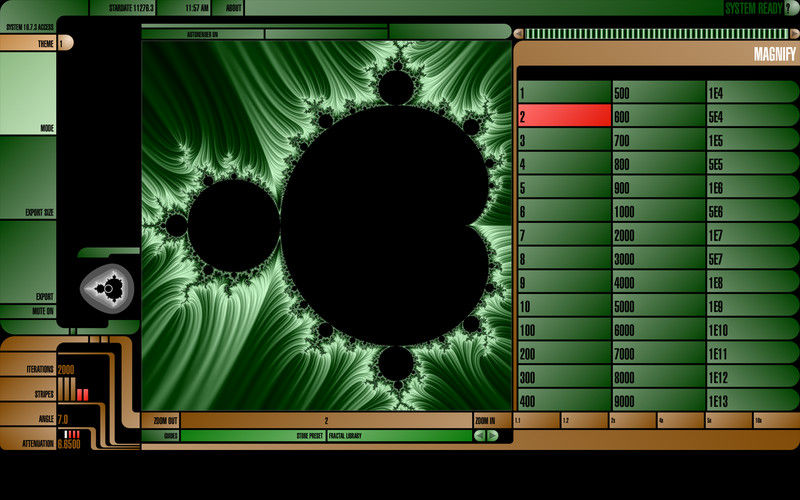Click the System Ready help question mark
The width and height of the screenshot is (800, 500).
[792, 8]
